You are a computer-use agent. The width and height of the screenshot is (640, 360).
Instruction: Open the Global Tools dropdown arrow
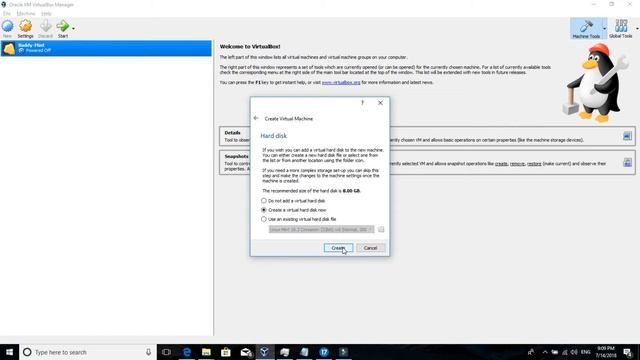coord(637,29)
